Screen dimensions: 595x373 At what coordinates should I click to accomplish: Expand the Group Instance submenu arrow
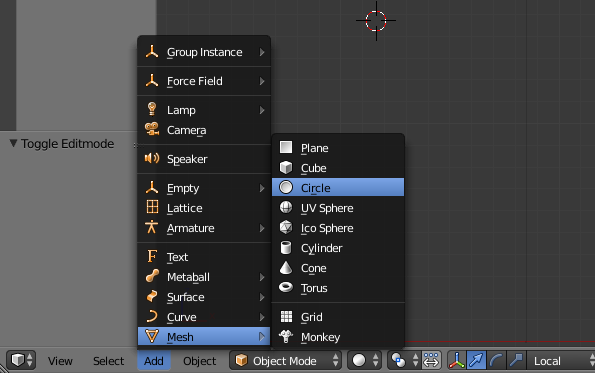pos(262,52)
